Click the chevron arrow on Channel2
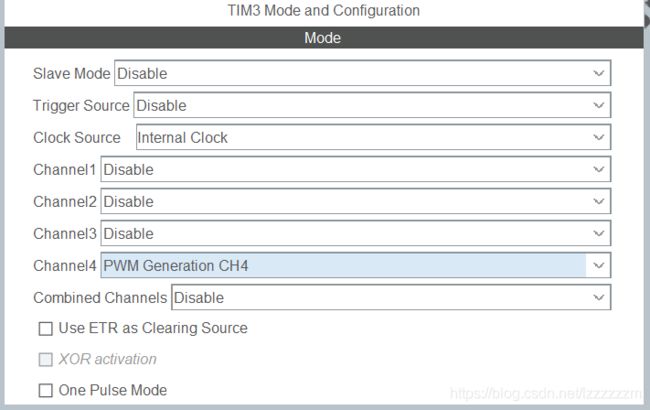 tap(598, 202)
